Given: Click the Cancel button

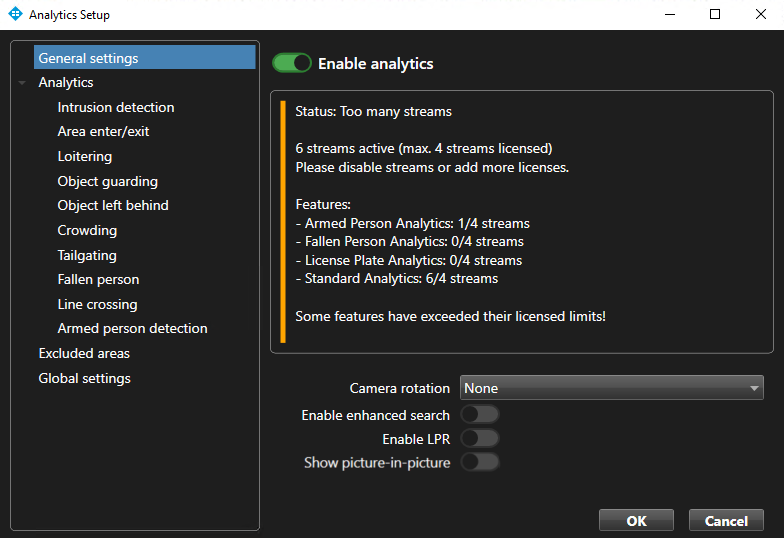Looking at the screenshot, I should point(726,521).
